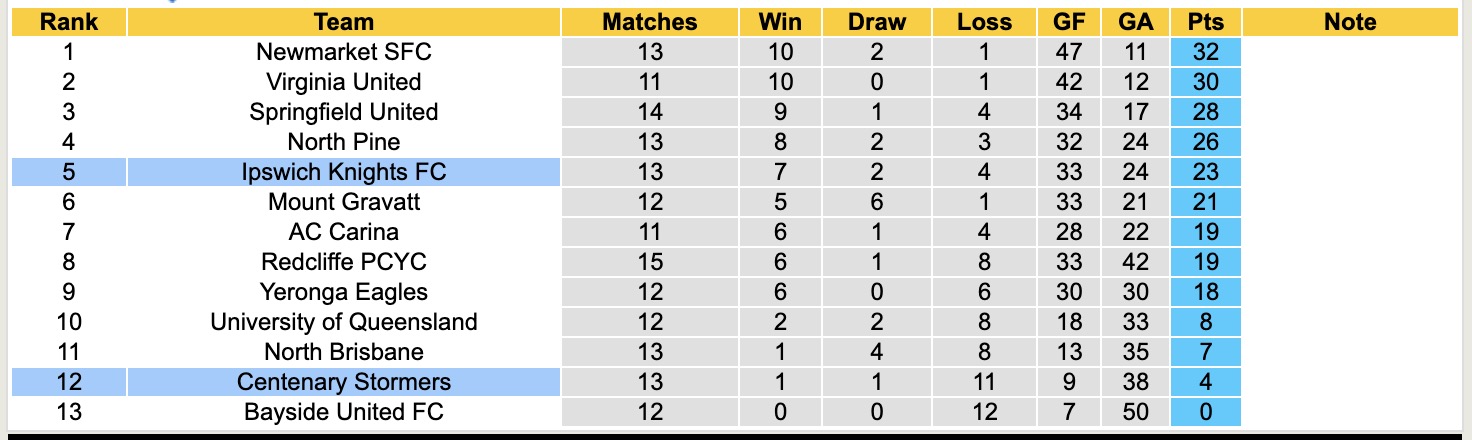
Task: Click the Loss column header
Action: (x=984, y=22)
